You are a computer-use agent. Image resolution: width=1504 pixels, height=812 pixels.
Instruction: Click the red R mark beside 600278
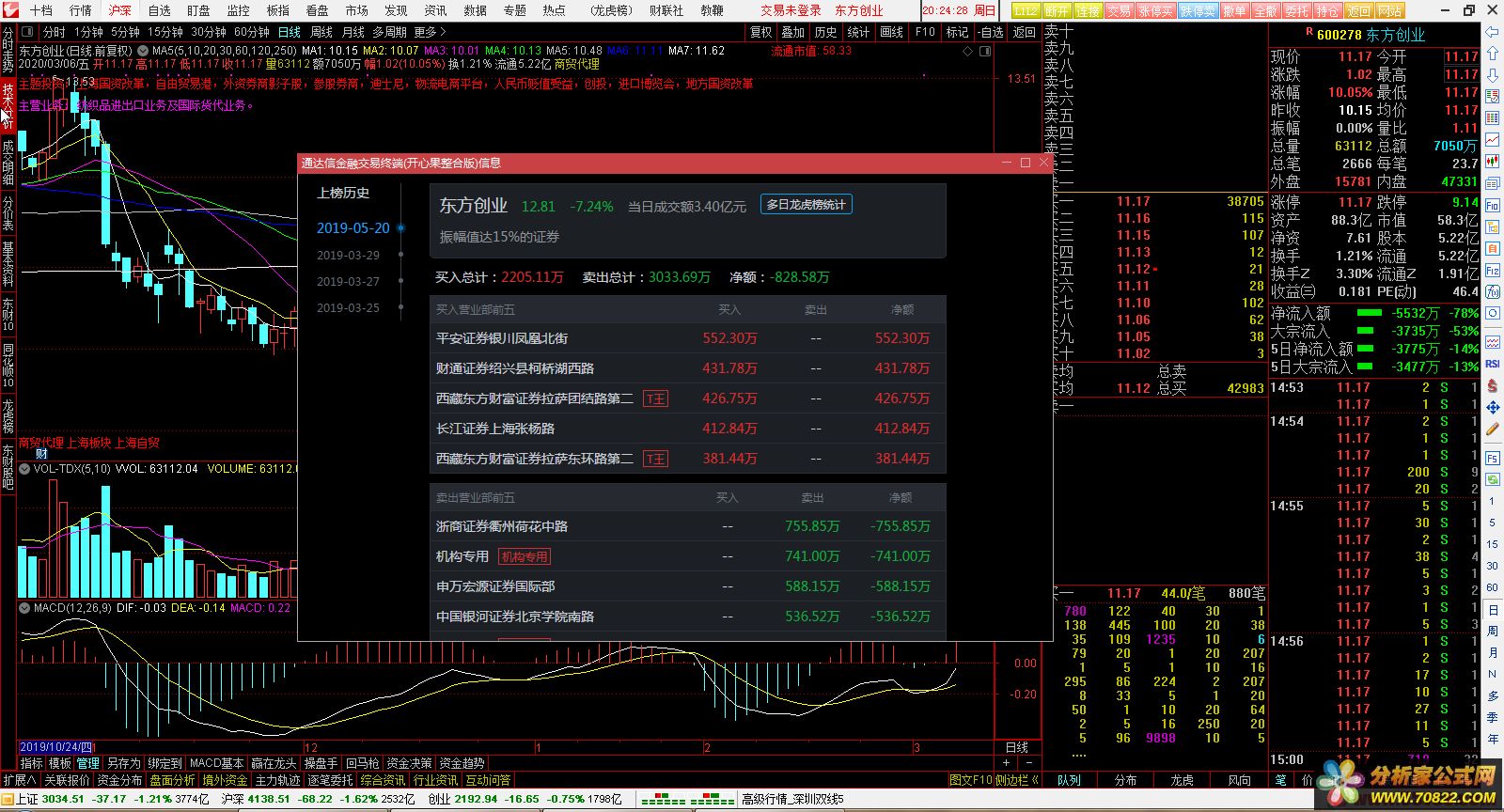pyautogui.click(x=1309, y=33)
